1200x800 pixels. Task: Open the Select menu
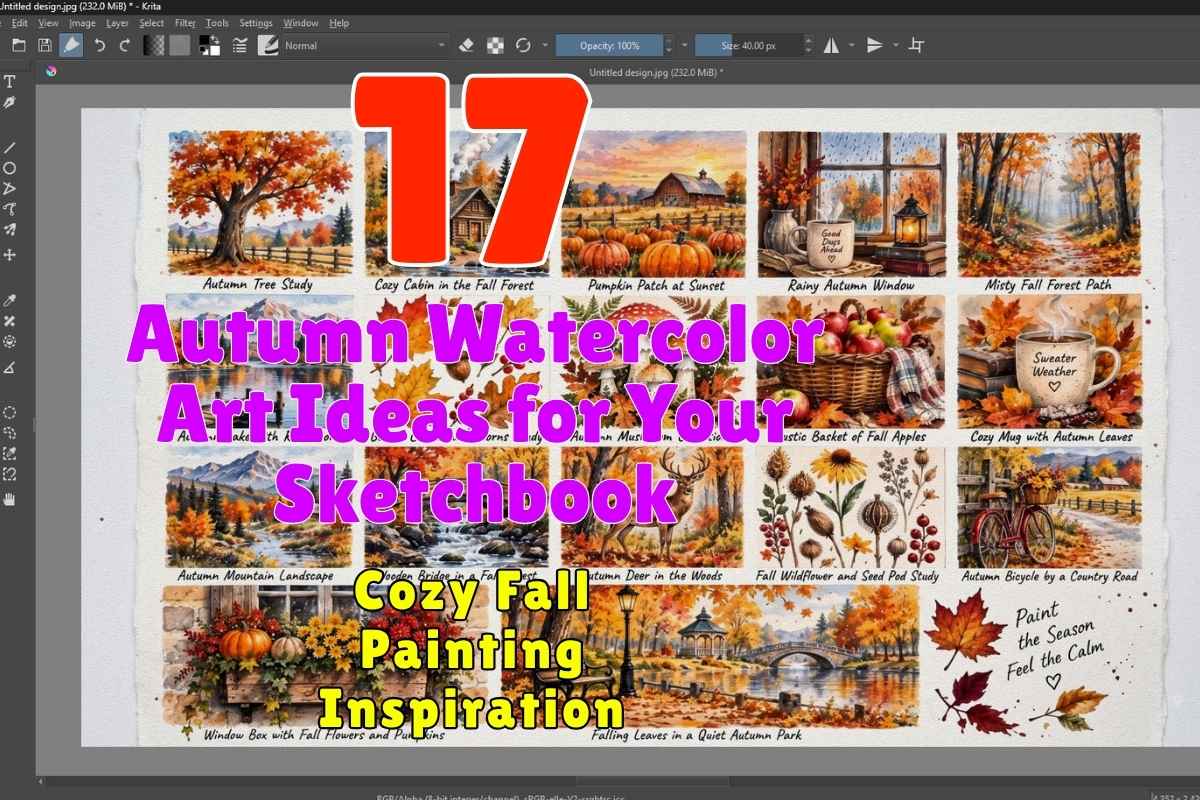(x=152, y=22)
